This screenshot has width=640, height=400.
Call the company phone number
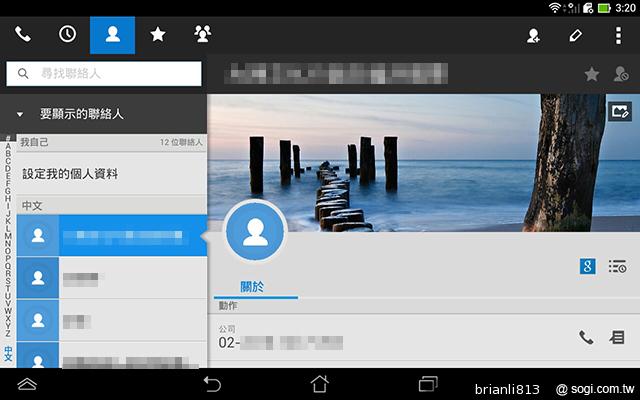[x=586, y=338]
